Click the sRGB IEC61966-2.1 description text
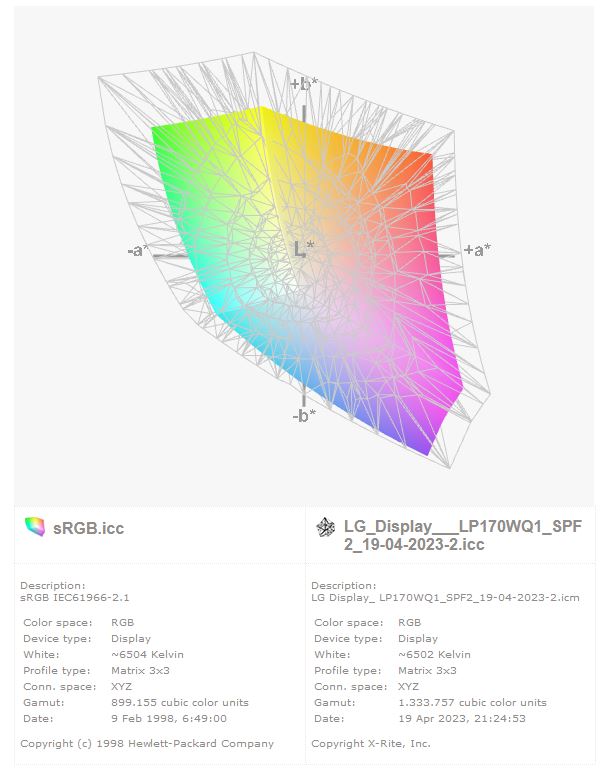 pos(75,597)
